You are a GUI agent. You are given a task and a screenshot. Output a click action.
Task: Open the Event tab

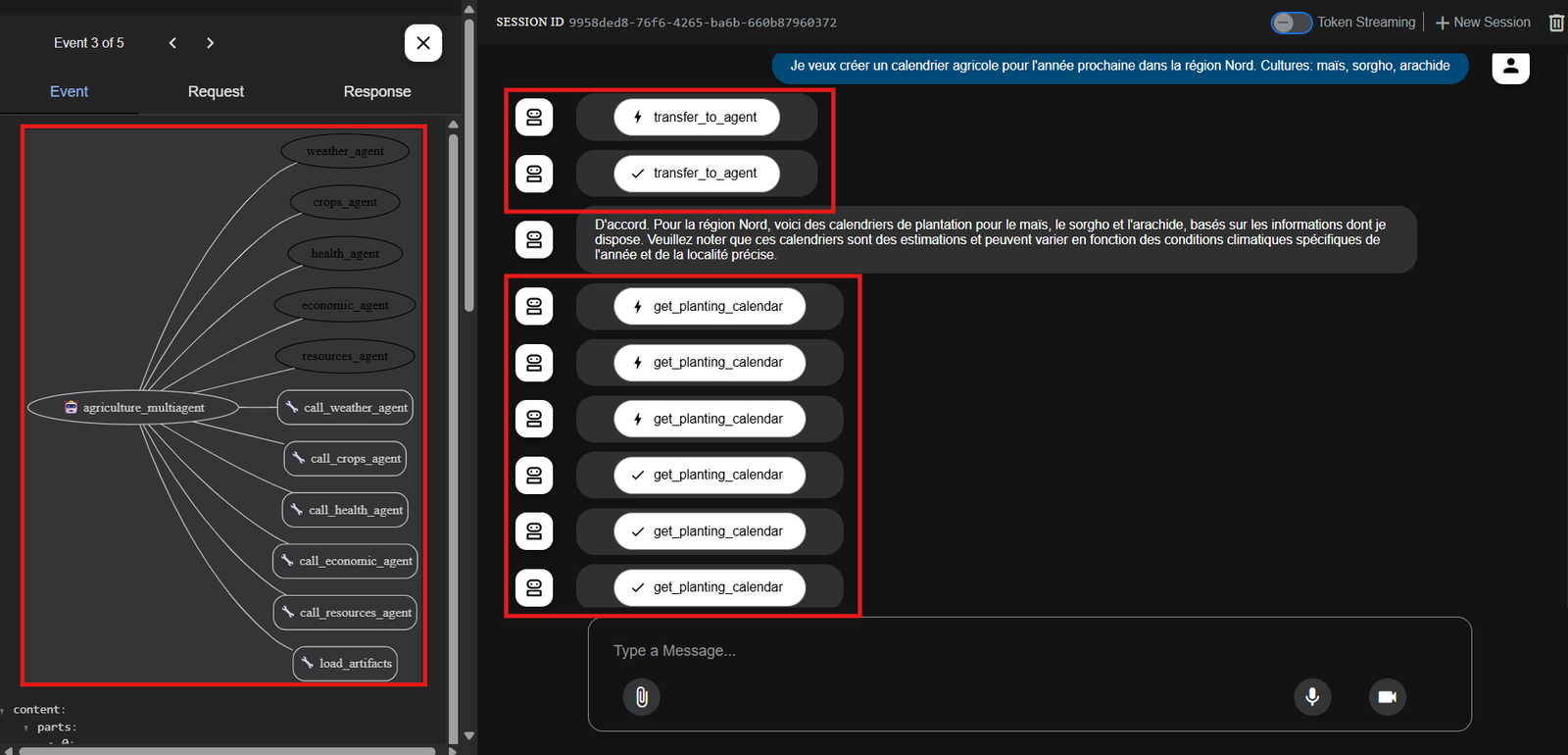pyautogui.click(x=69, y=91)
